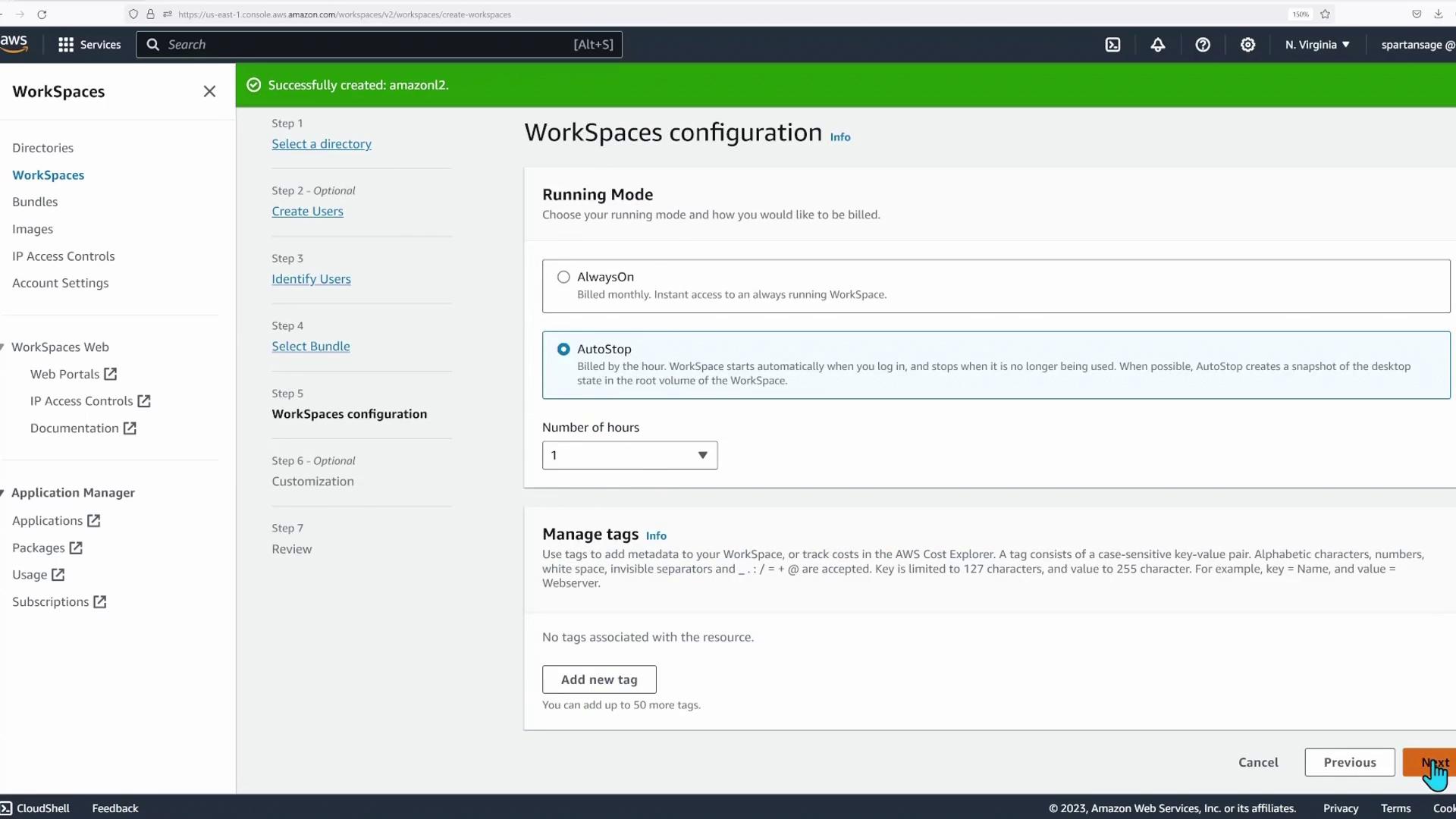
Task: Go to Bundles in the sidebar
Action: 35,202
